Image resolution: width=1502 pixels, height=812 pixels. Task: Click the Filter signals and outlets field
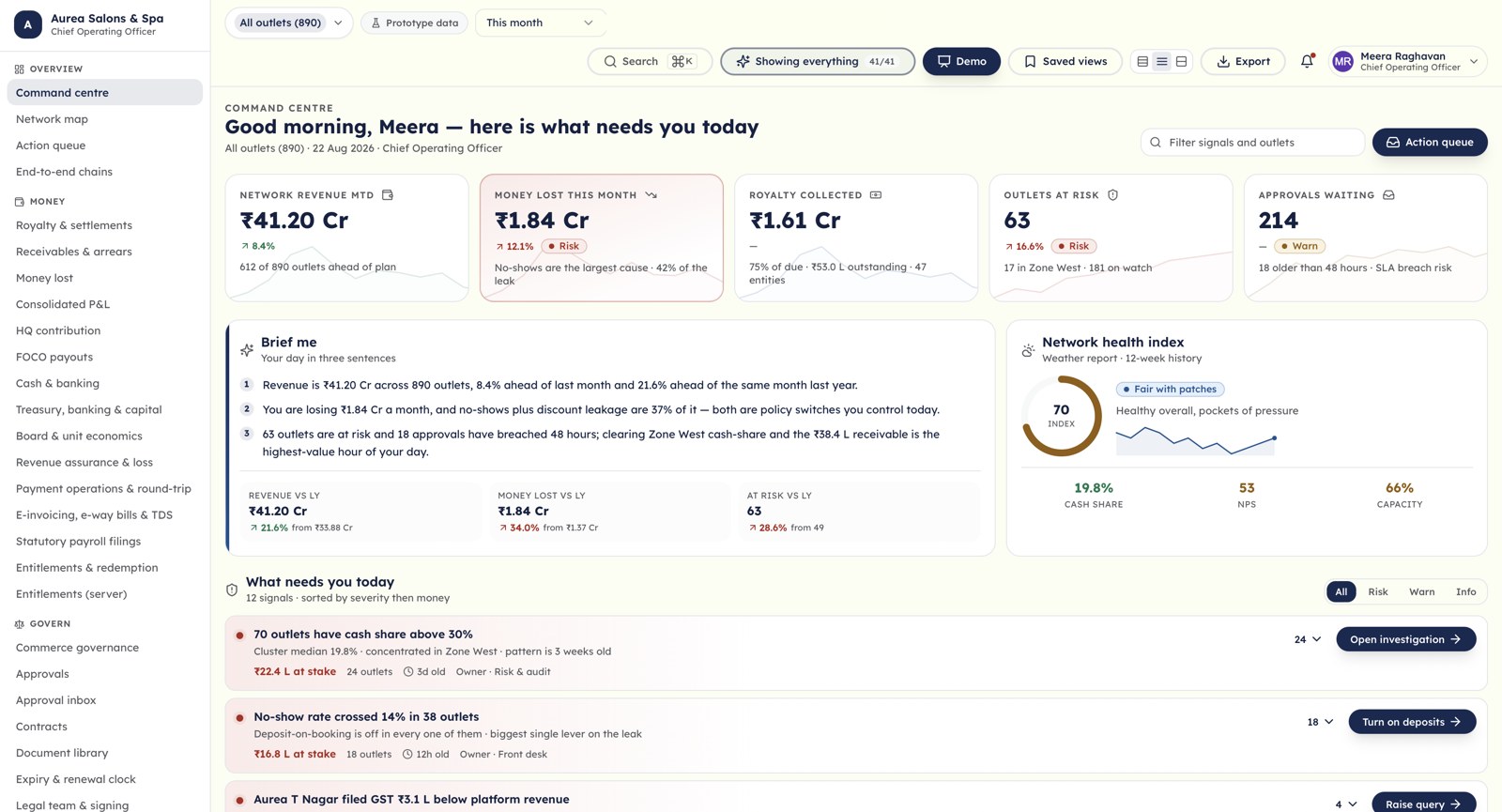point(1252,142)
